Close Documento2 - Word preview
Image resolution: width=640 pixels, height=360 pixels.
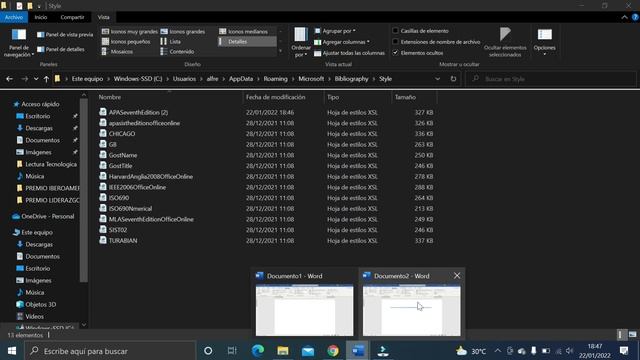pos(457,276)
